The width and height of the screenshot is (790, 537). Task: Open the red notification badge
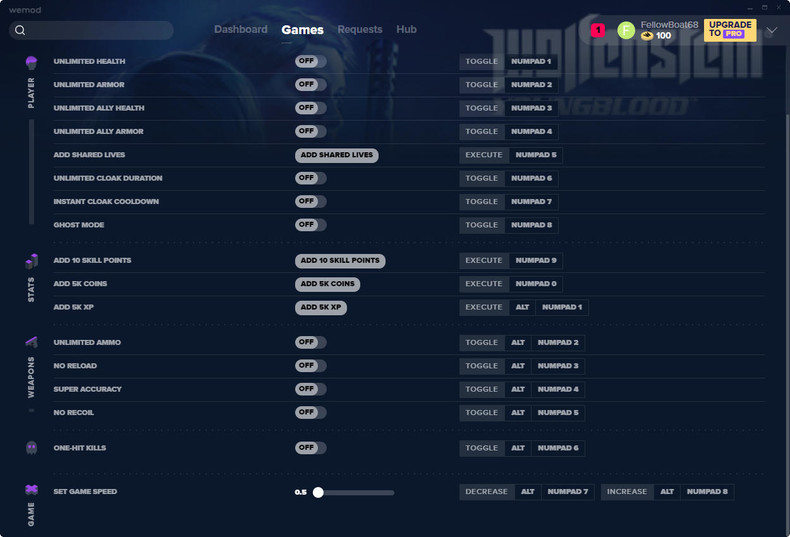tap(598, 30)
